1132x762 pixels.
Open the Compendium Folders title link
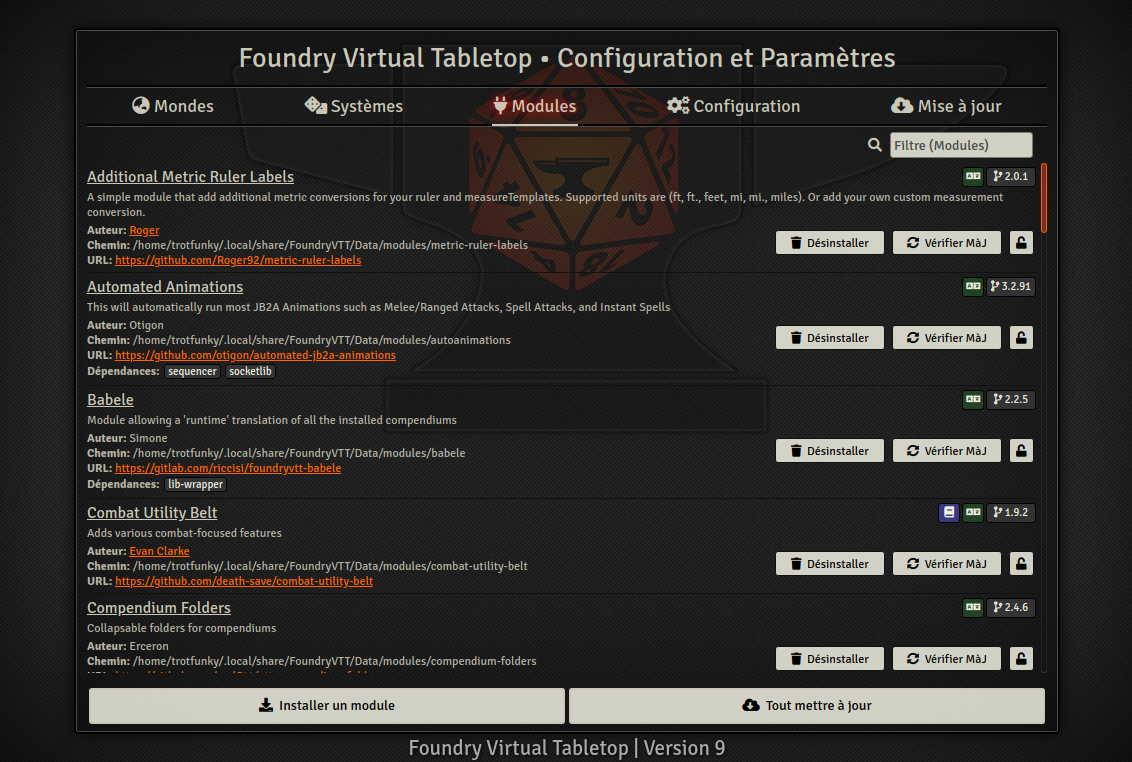point(159,608)
